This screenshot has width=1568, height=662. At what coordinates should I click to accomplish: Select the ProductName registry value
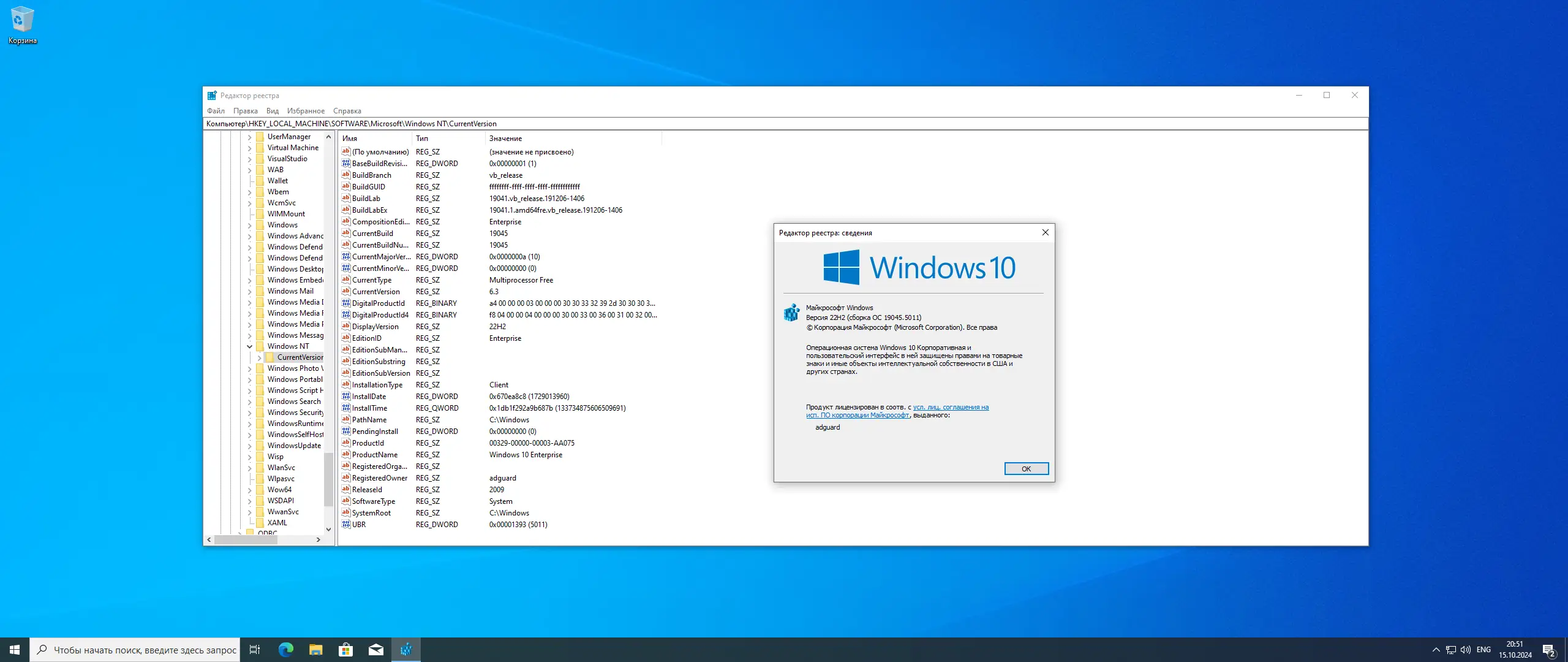coord(374,455)
